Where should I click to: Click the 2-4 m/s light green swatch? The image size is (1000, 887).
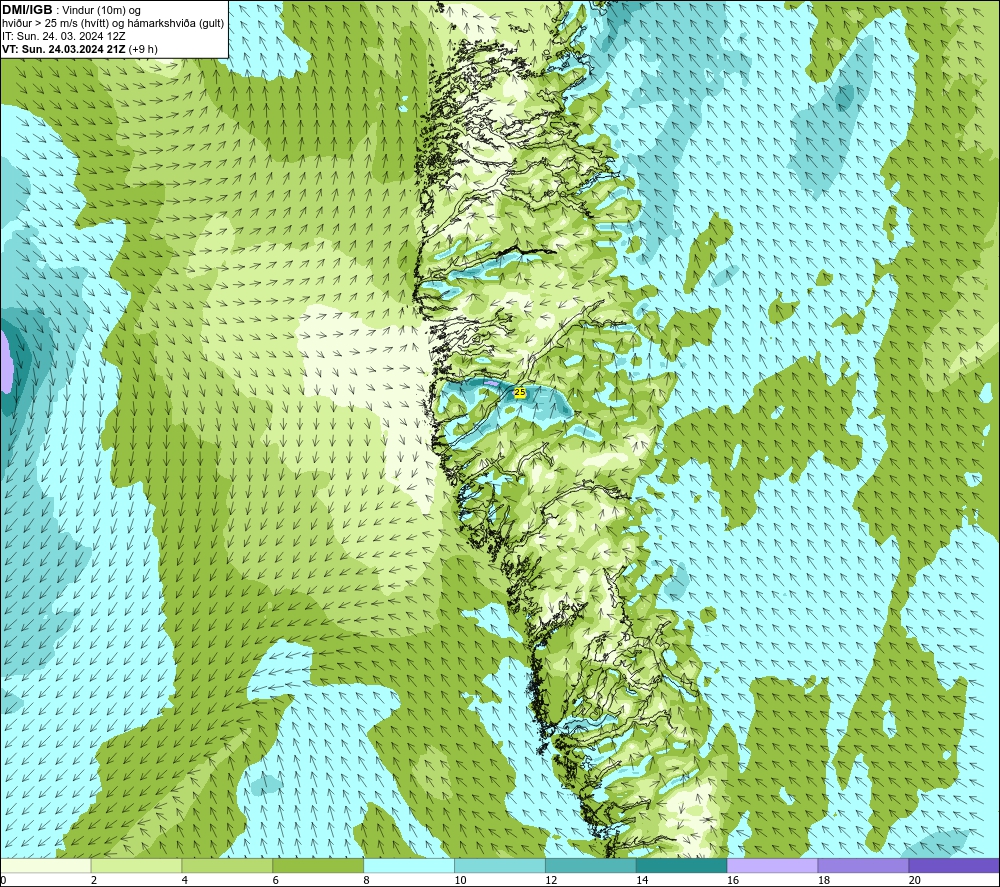click(136, 865)
